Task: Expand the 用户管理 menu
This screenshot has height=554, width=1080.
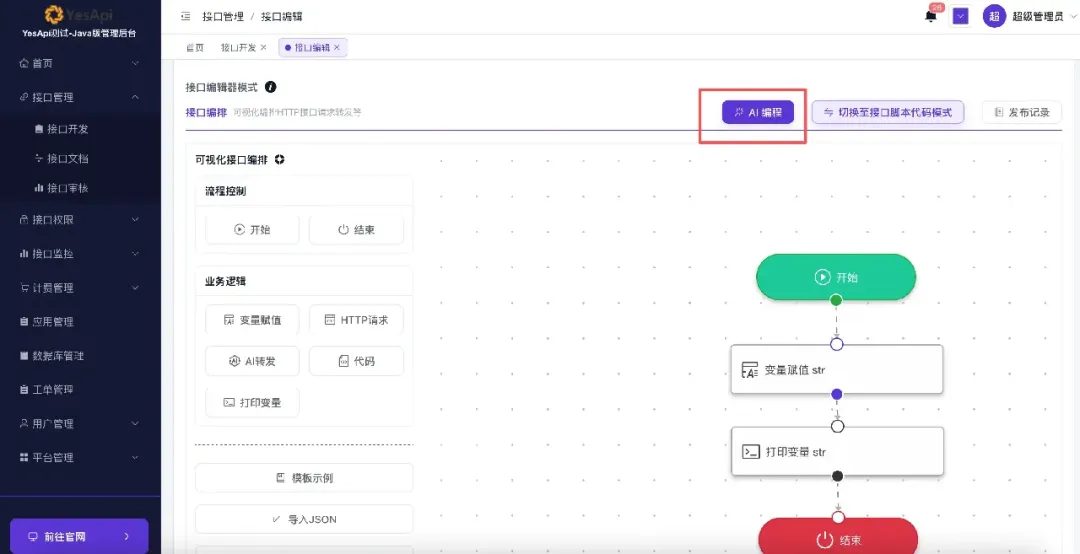Action: tap(80, 424)
